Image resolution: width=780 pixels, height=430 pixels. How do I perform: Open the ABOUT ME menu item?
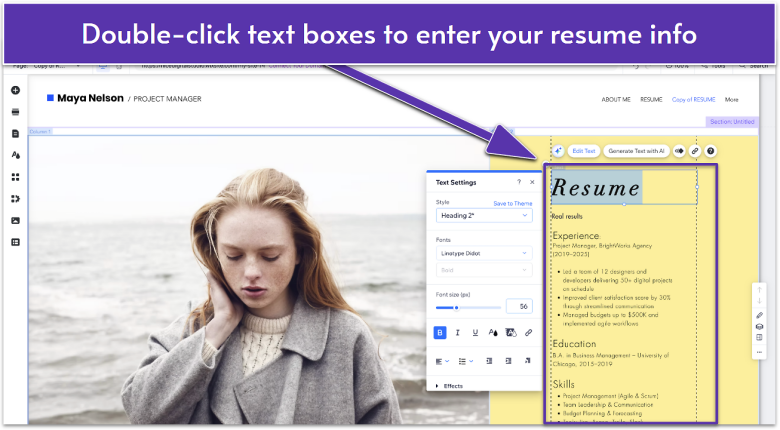(x=615, y=99)
